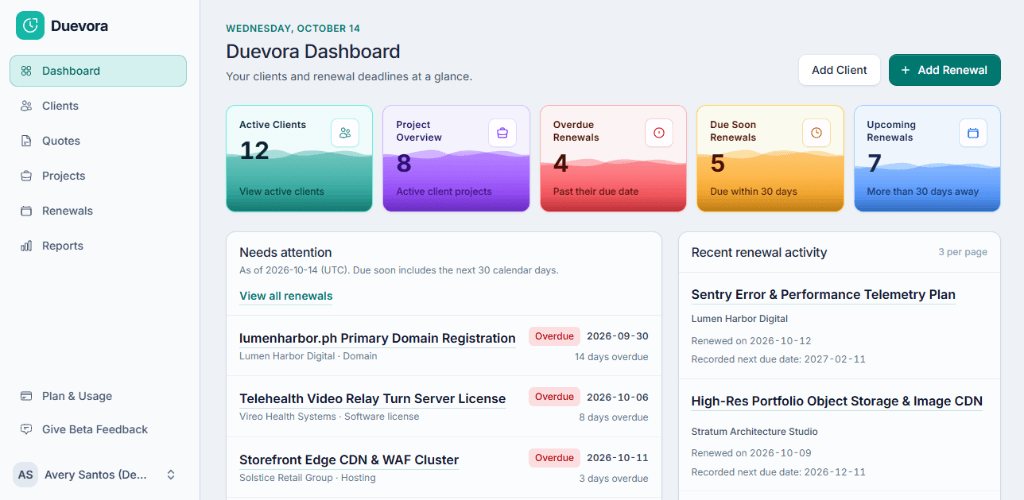Viewport: 1024px width, 500px height.
Task: Open the Renewals page
Action: coord(98,211)
